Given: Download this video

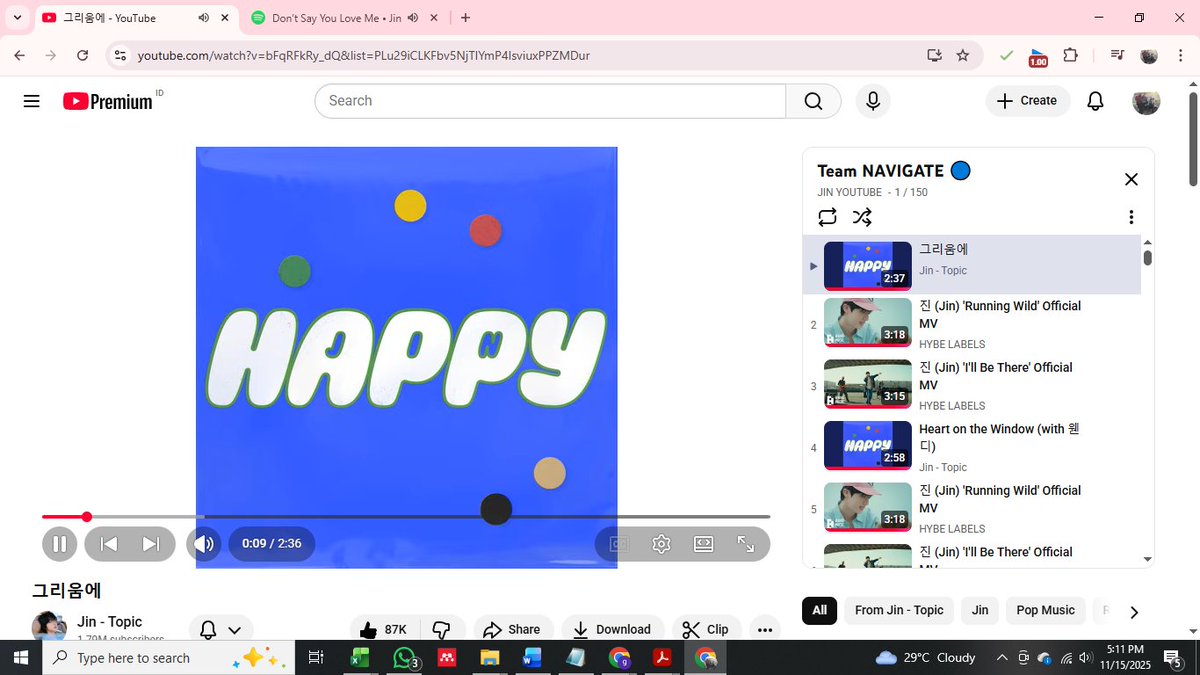Looking at the screenshot, I should pyautogui.click(x=612, y=629).
